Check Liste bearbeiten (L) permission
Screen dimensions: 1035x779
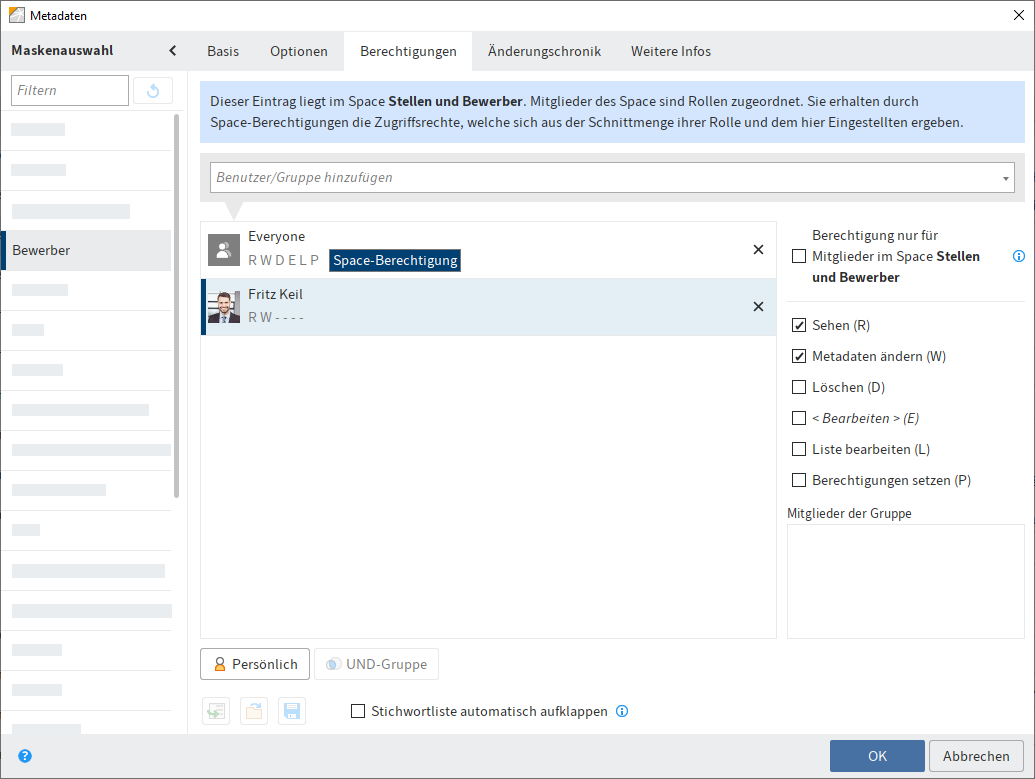pyautogui.click(x=799, y=449)
